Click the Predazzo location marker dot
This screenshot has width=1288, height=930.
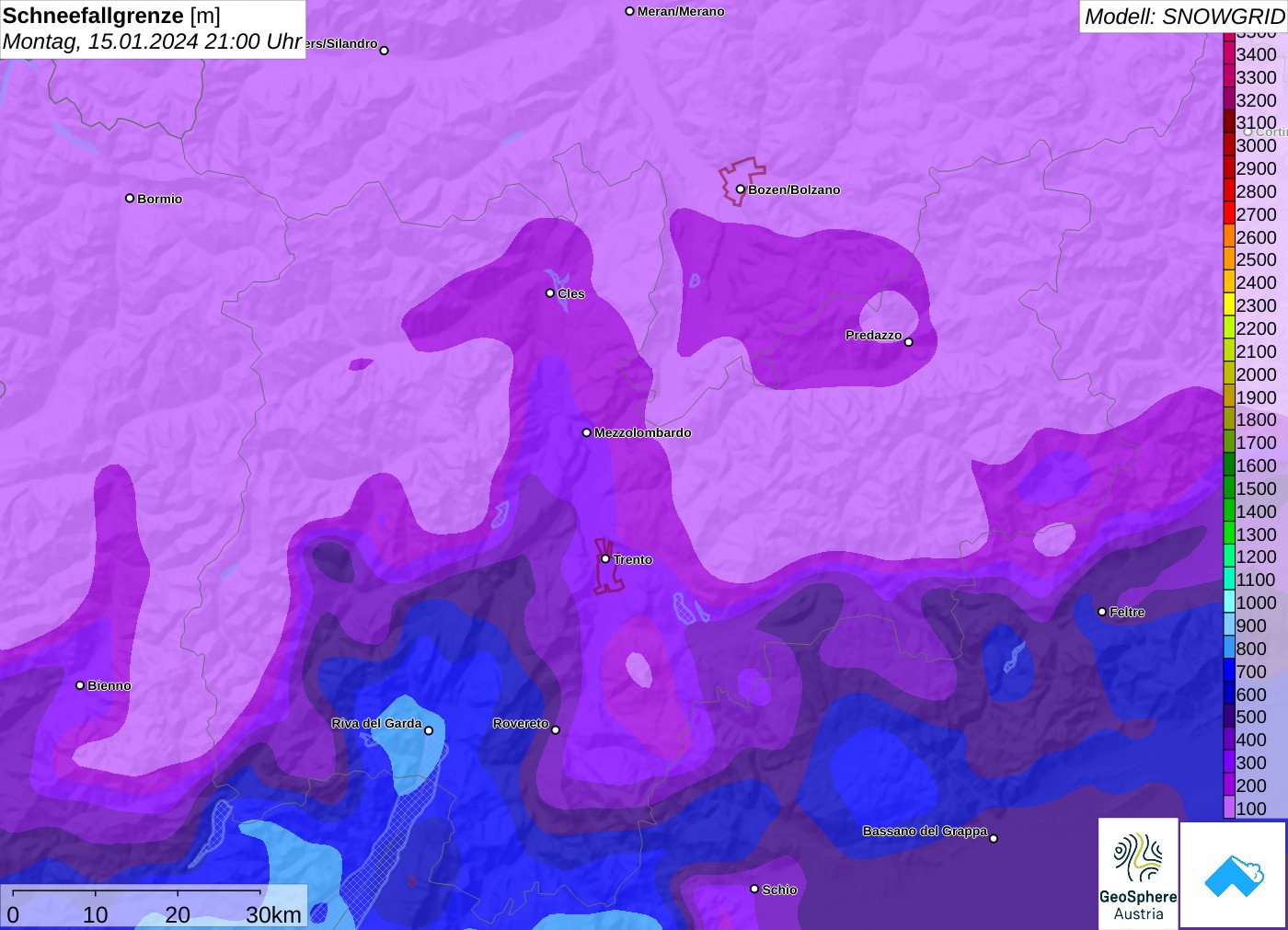(x=909, y=342)
